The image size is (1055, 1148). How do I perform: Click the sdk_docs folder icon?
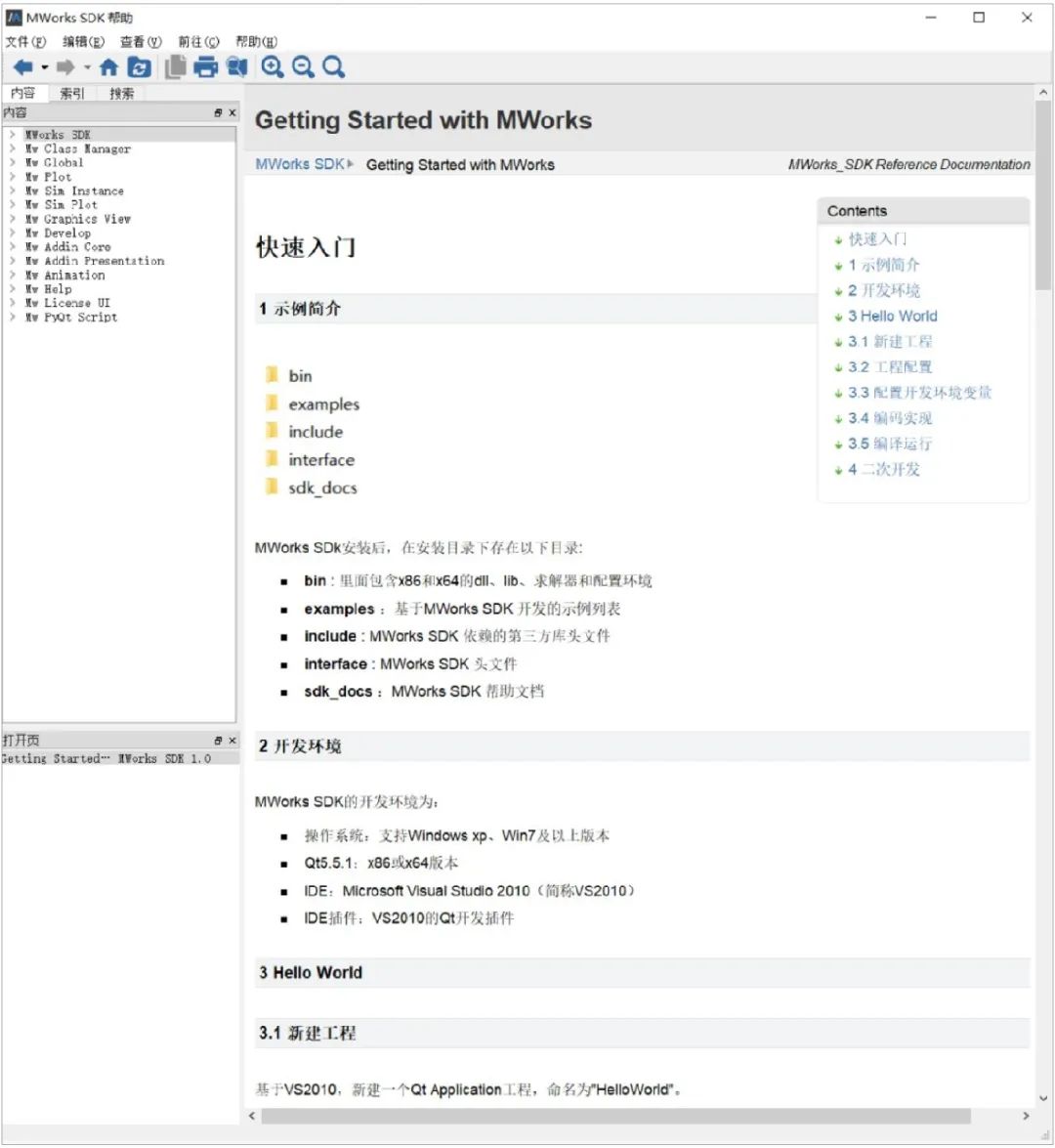click(272, 487)
